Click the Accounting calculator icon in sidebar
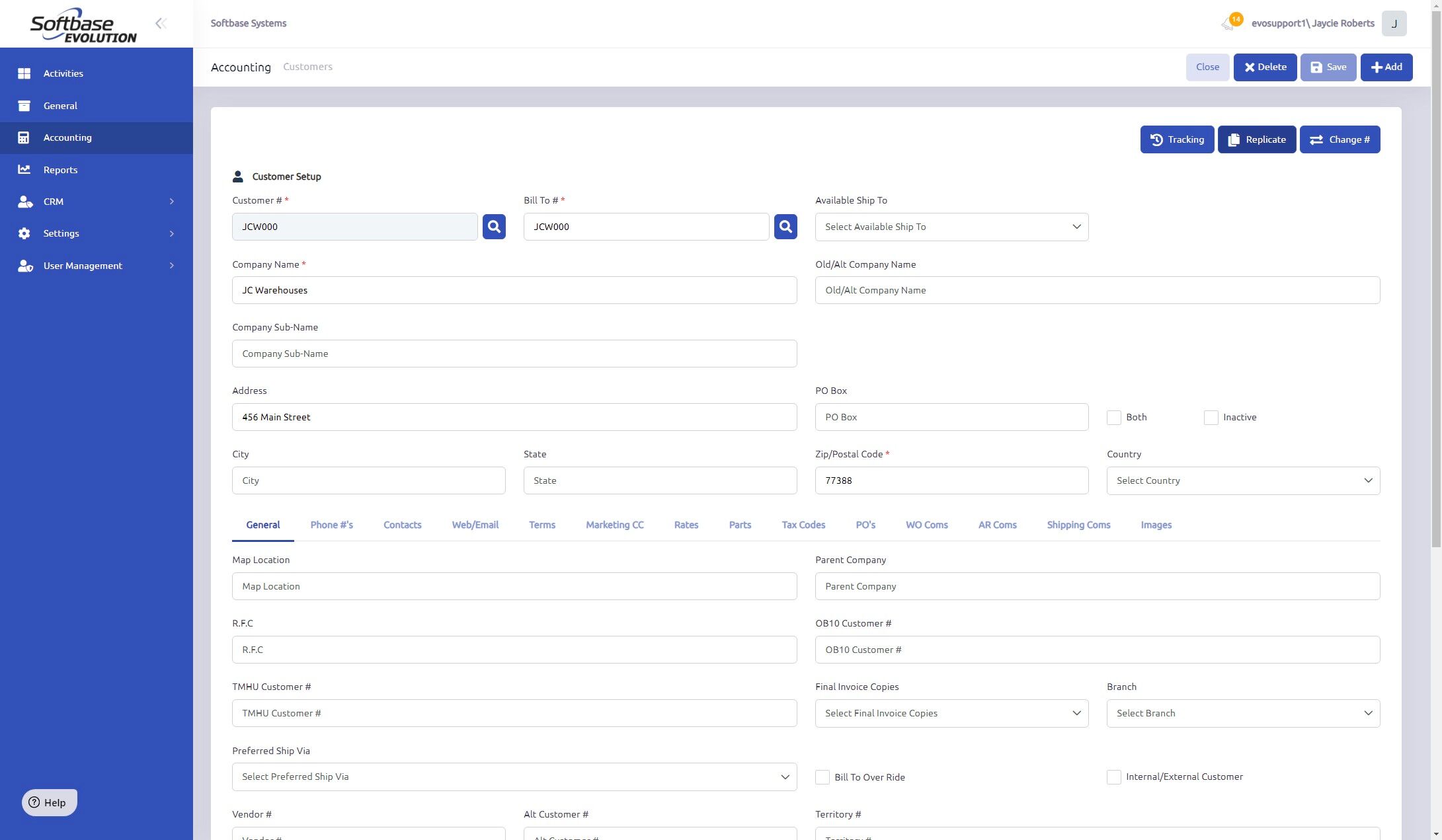Image resolution: width=1442 pixels, height=840 pixels. coord(24,137)
